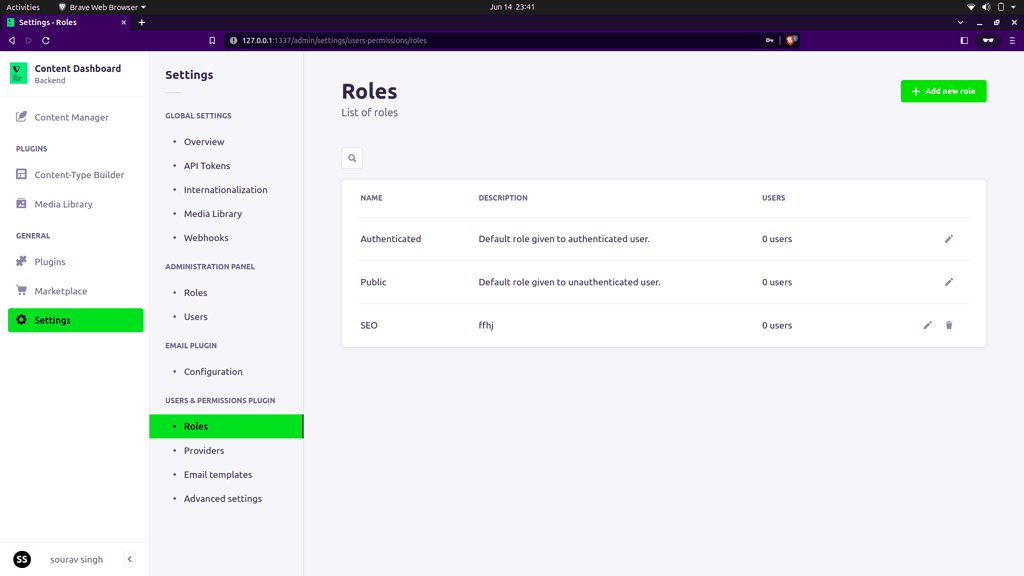Delete the SEO role with the trash icon
The width and height of the screenshot is (1024, 576).
pyautogui.click(x=948, y=325)
